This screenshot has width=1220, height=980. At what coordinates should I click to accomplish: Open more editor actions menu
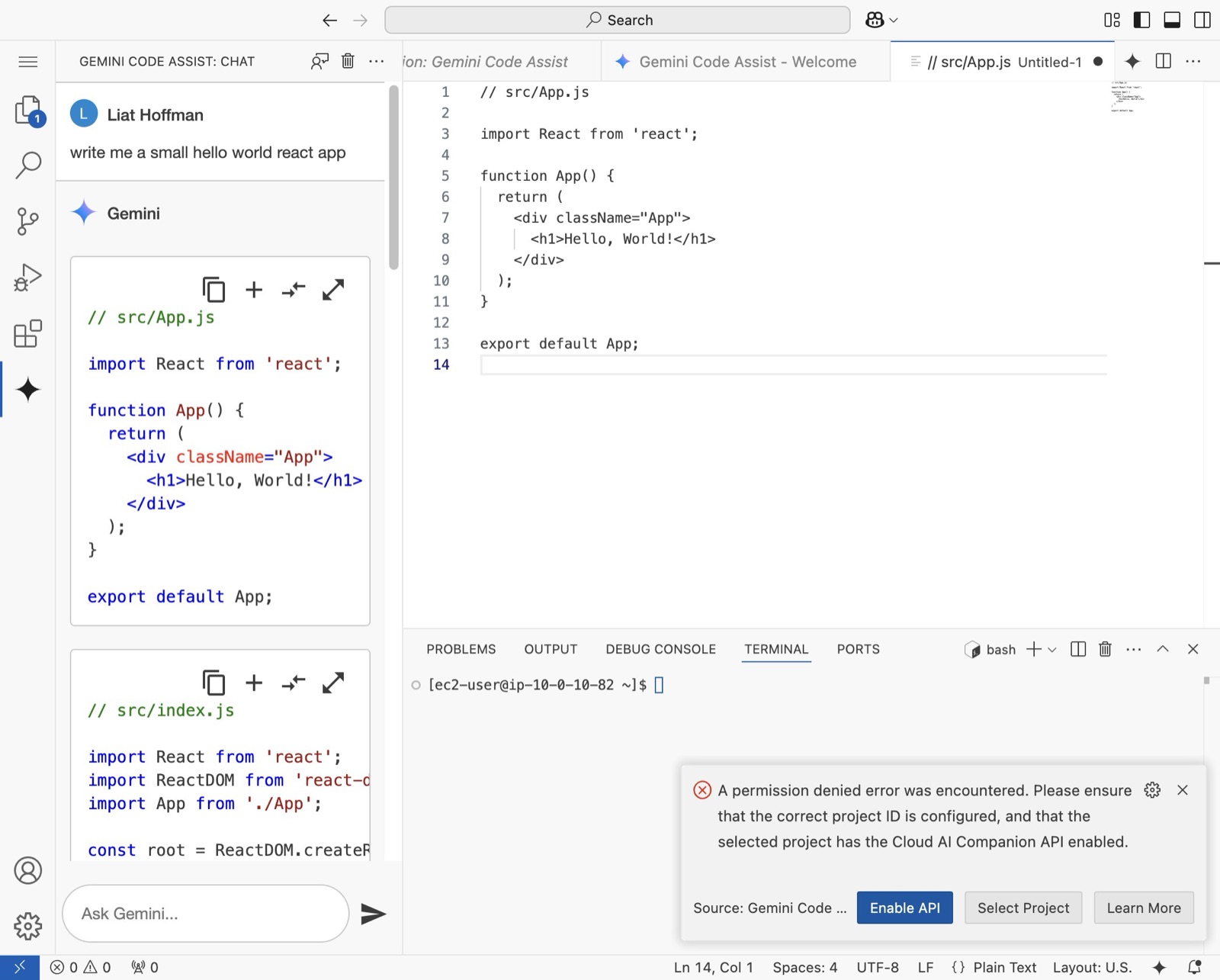(1193, 61)
